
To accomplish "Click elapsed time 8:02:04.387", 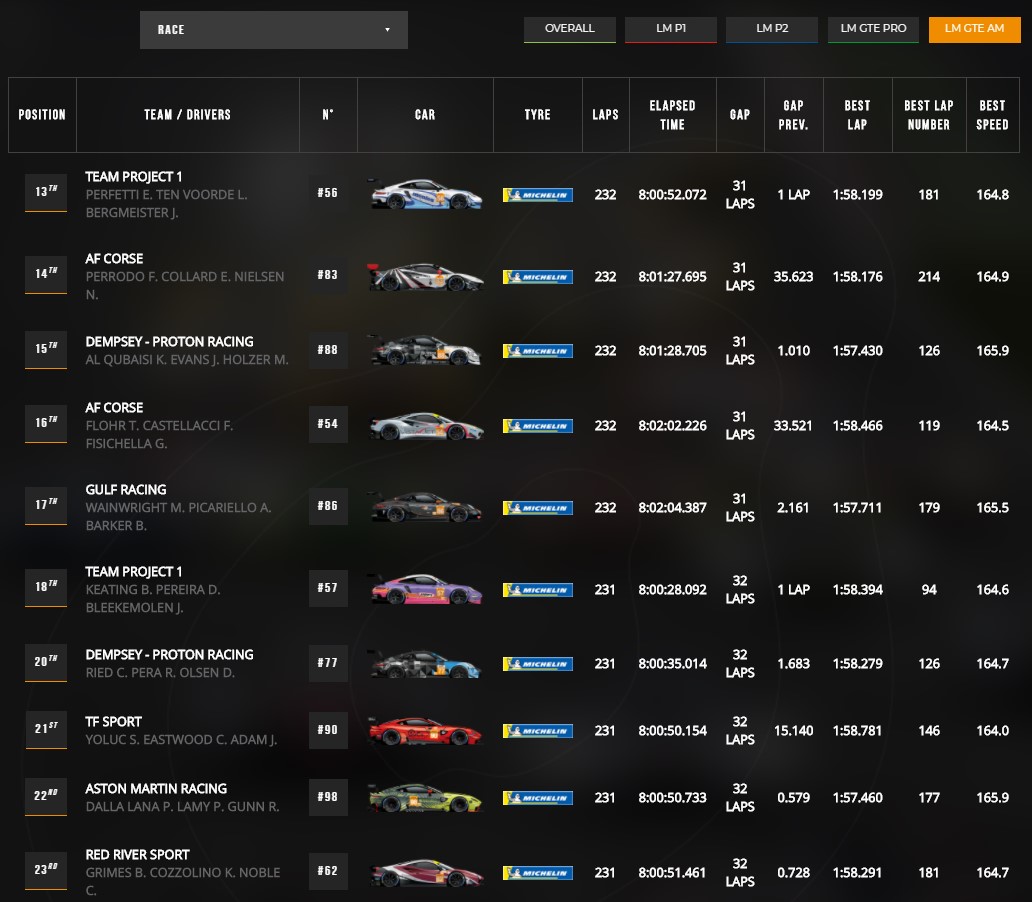I will click(x=673, y=508).
